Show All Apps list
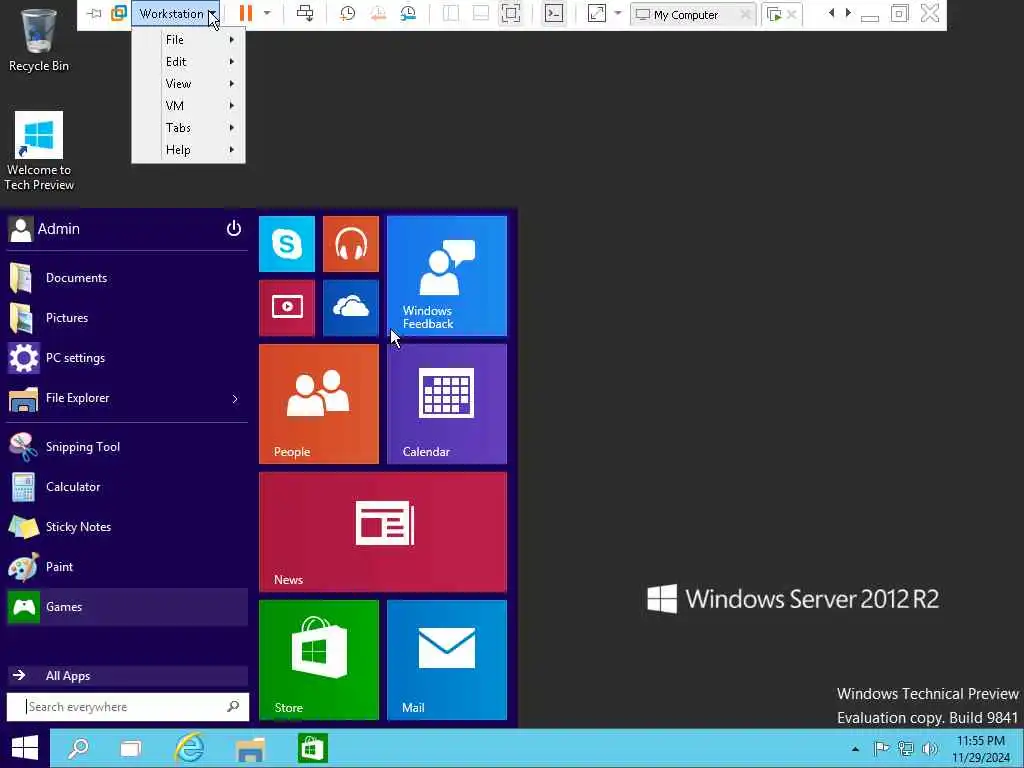The image size is (1024, 768). pos(127,676)
